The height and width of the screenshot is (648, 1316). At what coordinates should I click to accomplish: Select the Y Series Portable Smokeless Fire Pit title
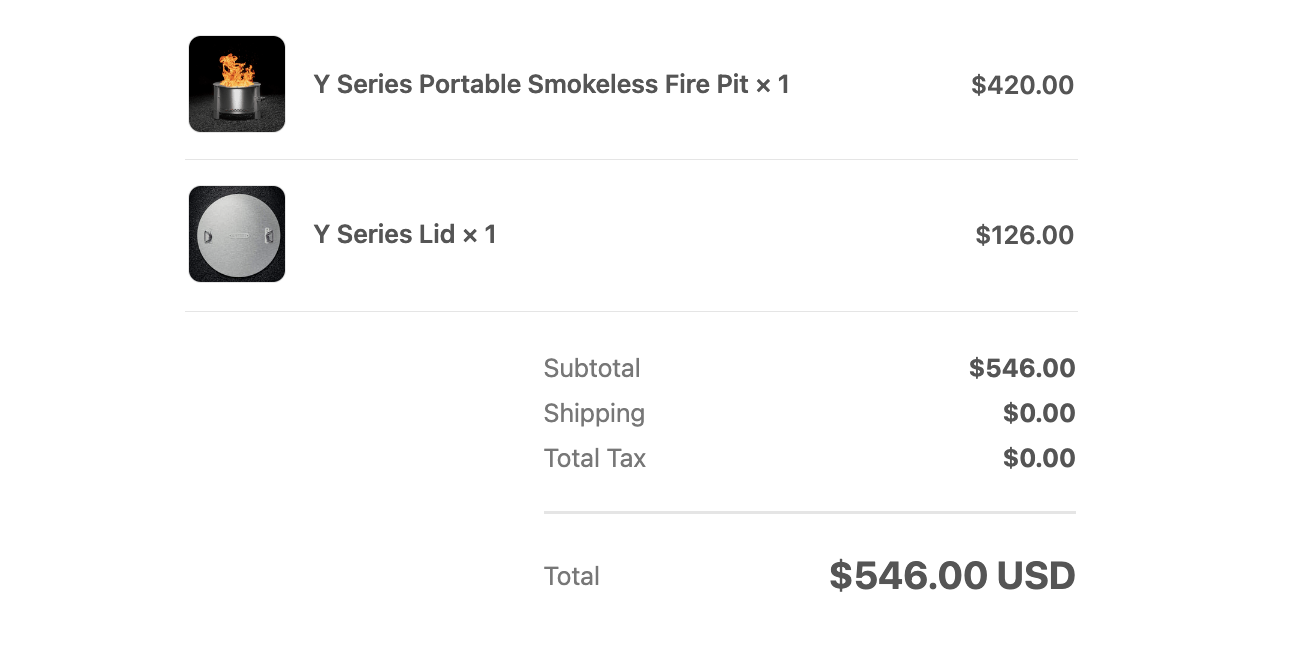pyautogui.click(x=531, y=85)
